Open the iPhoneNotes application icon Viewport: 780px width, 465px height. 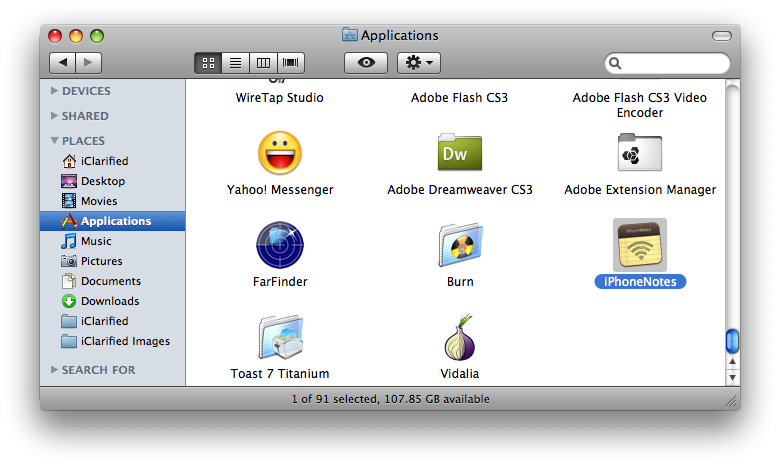click(x=639, y=245)
